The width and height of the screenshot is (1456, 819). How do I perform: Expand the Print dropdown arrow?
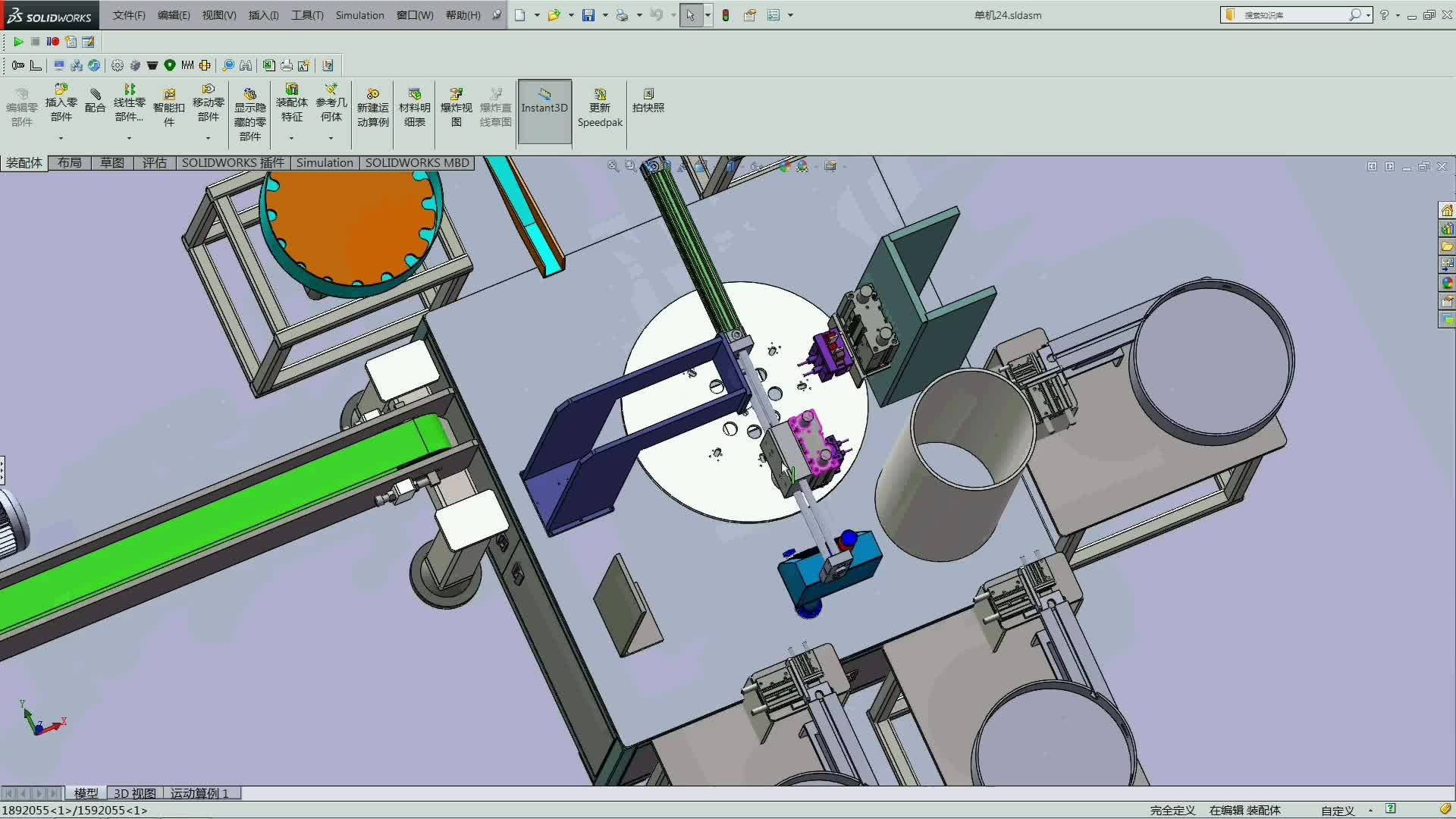(x=639, y=15)
